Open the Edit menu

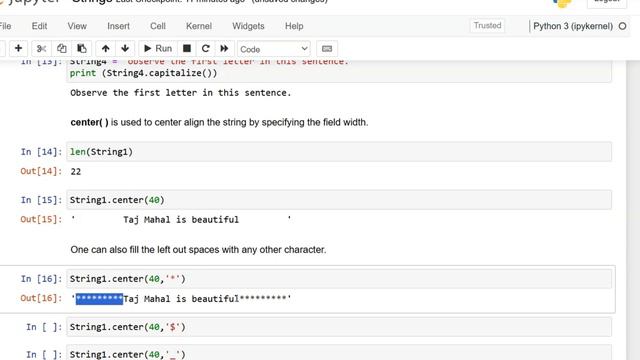pos(39,26)
